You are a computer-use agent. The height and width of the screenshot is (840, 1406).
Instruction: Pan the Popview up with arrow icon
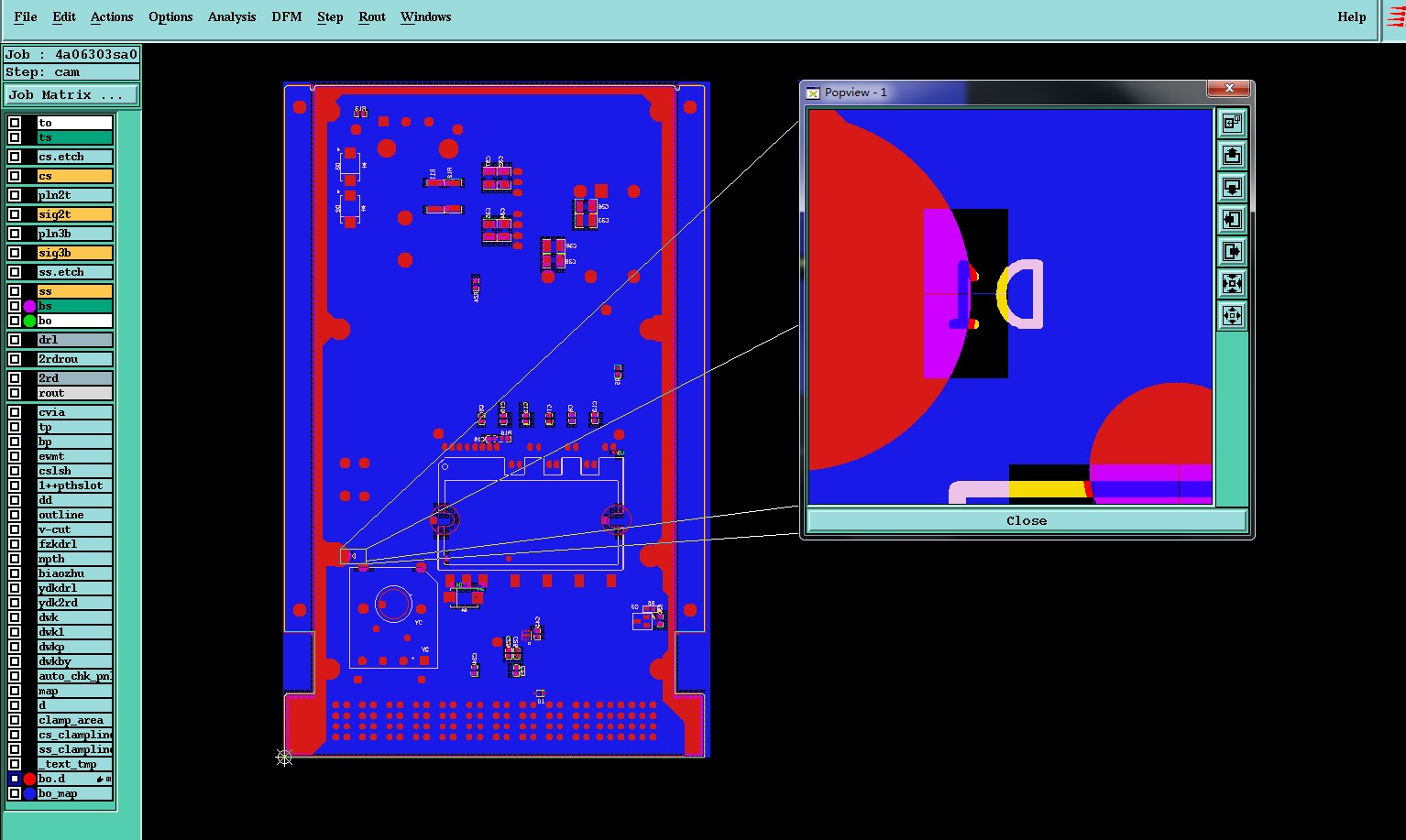(x=1232, y=155)
